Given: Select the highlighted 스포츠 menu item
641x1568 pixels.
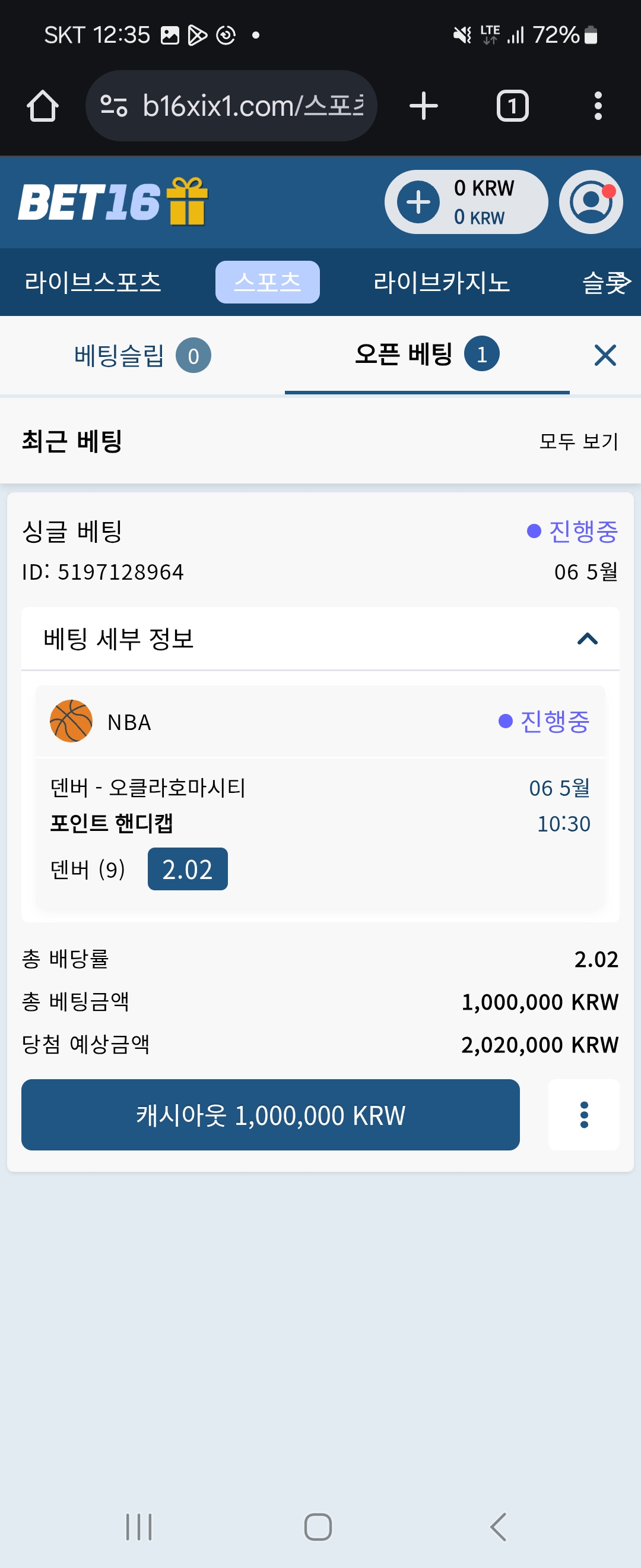Looking at the screenshot, I should (x=267, y=282).
